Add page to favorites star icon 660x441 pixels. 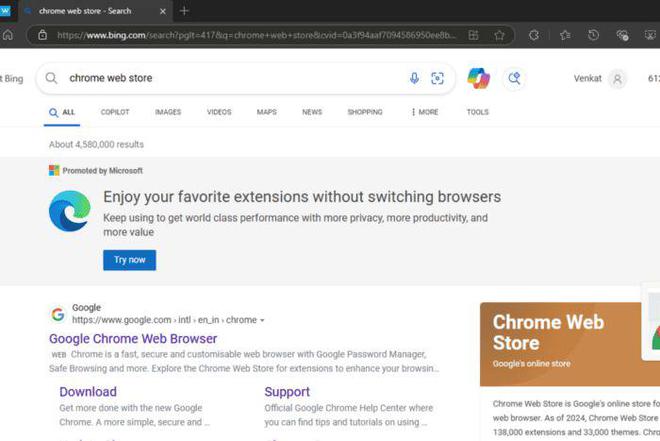pyautogui.click(x=499, y=35)
